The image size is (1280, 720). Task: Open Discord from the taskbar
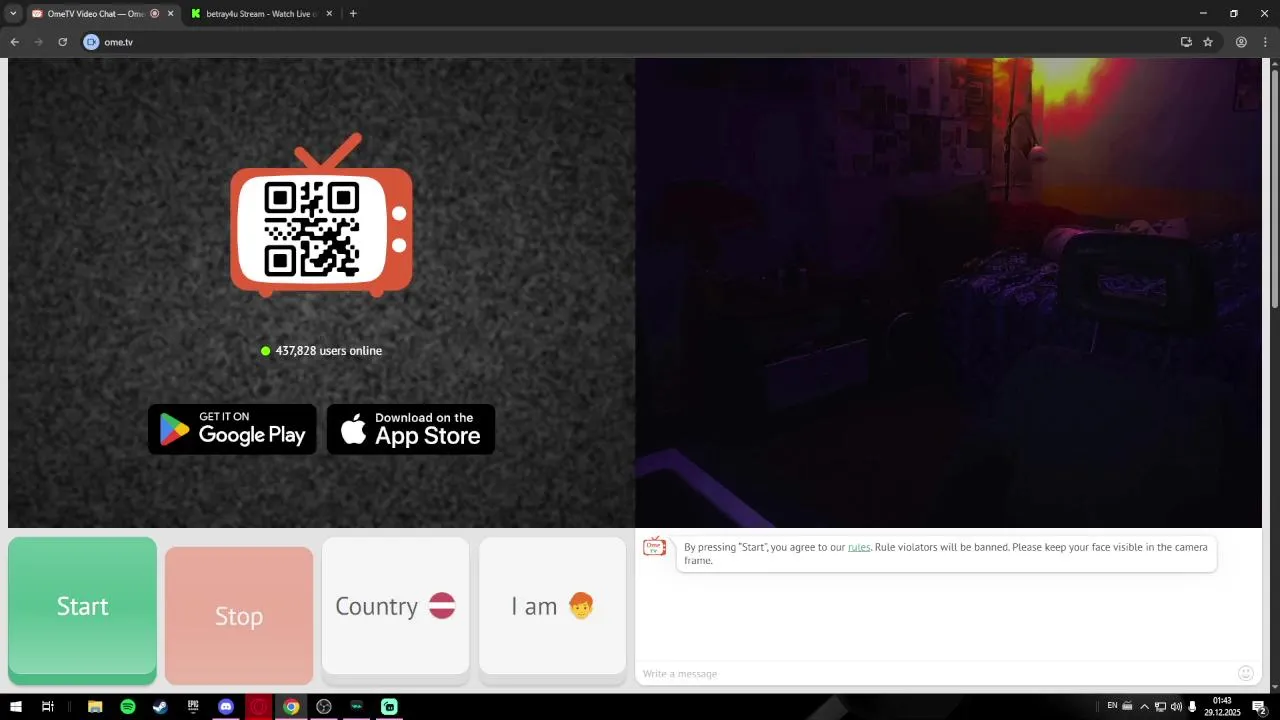click(x=226, y=707)
